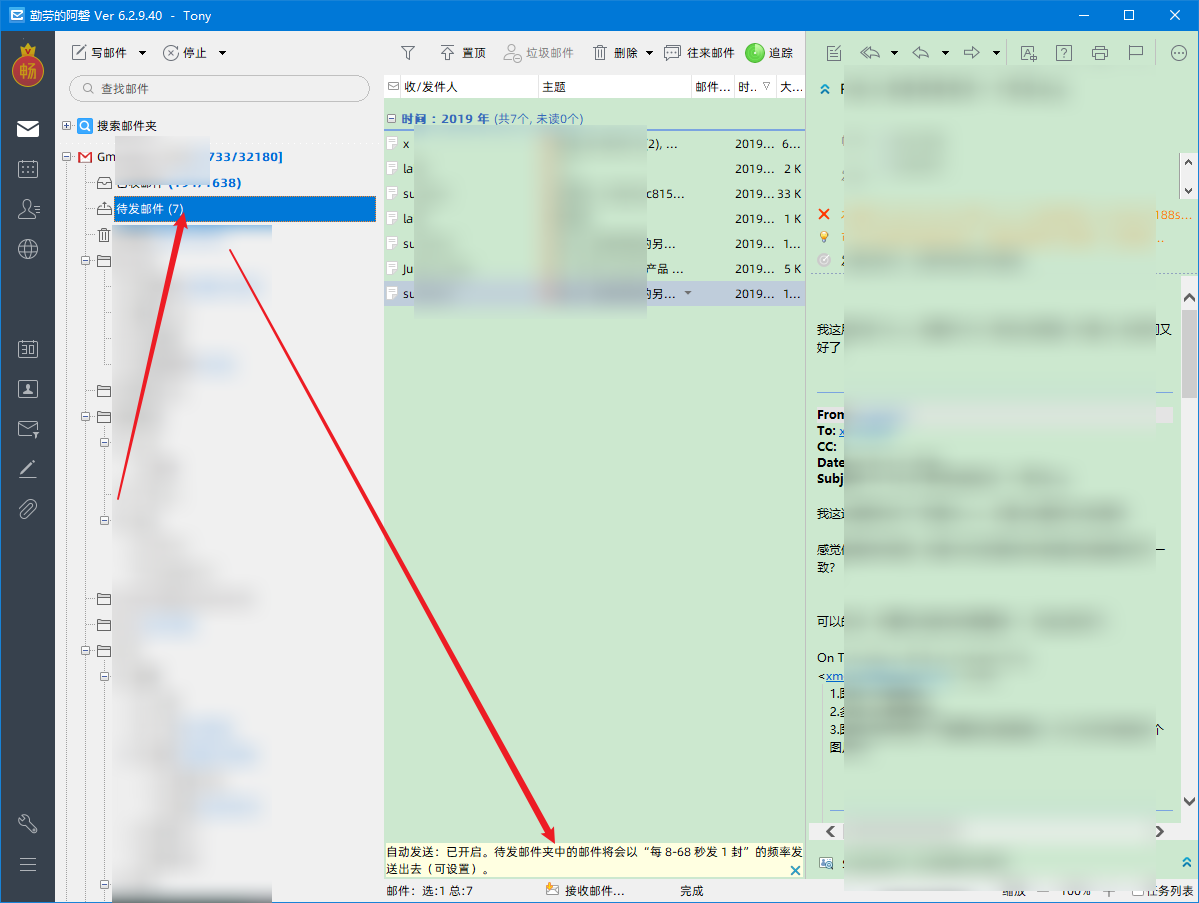This screenshot has height=903, width=1199.
Task: Open the hamburger menu at sidebar bottom
Action: click(x=28, y=864)
